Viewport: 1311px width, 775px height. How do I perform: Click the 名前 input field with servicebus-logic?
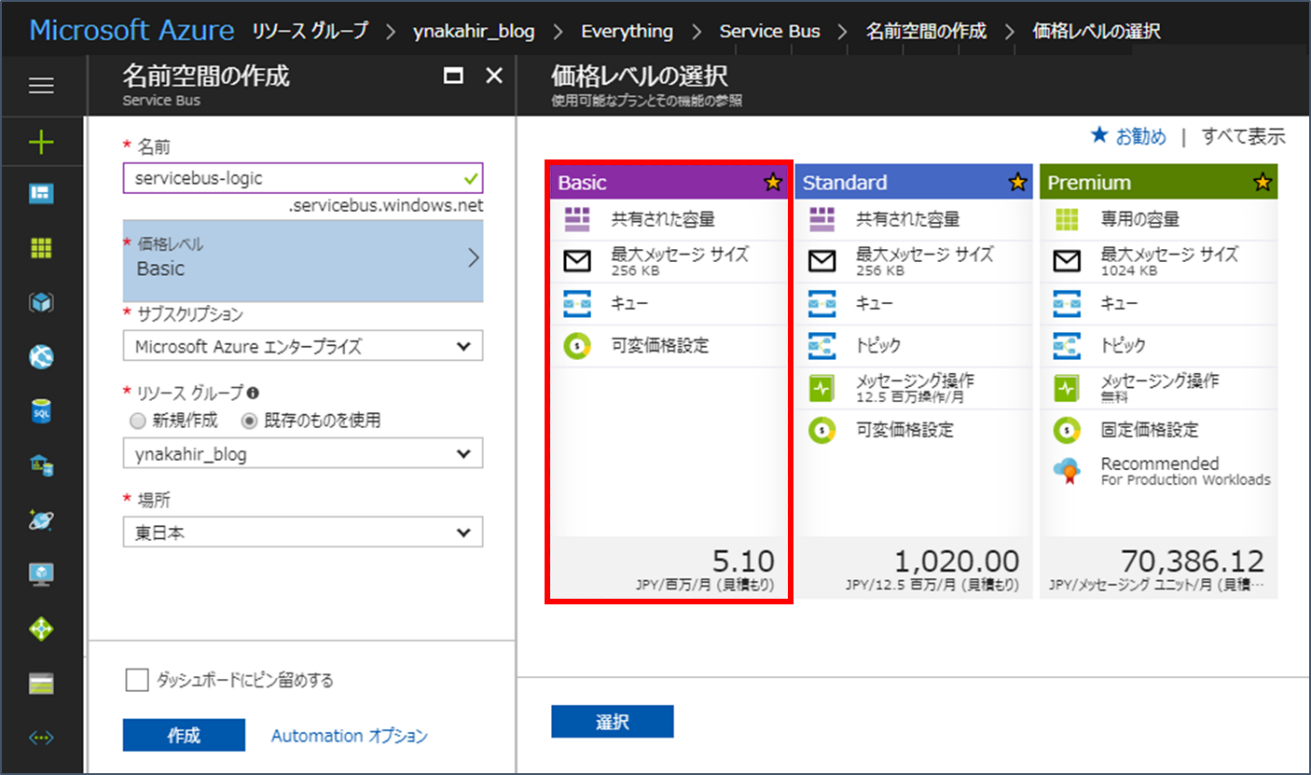tap(303, 177)
